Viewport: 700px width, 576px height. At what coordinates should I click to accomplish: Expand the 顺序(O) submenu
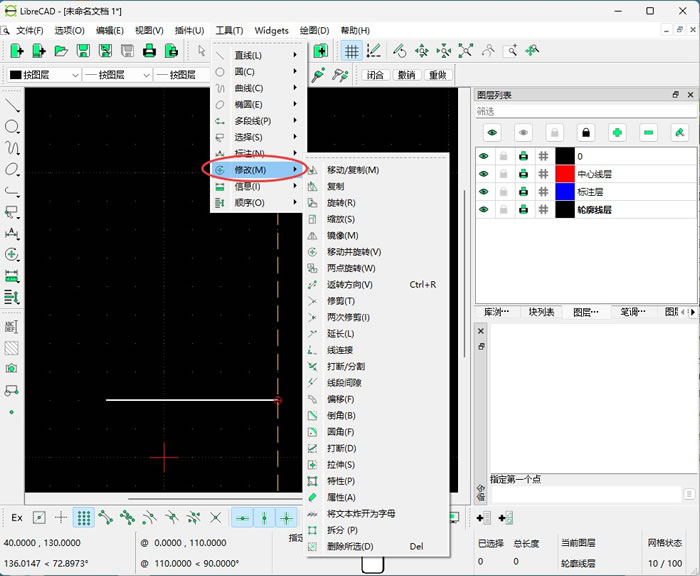coord(258,203)
